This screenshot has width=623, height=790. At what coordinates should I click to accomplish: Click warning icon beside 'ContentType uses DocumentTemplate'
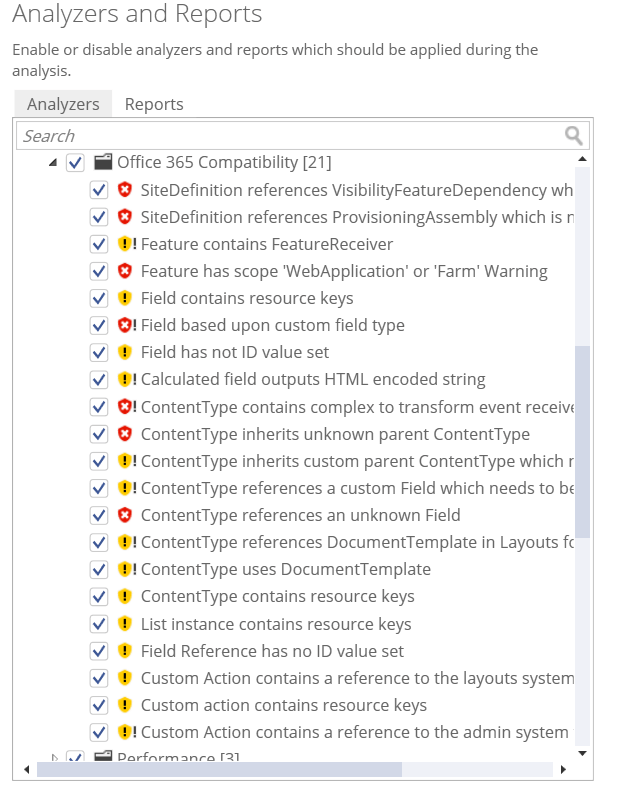(126, 569)
